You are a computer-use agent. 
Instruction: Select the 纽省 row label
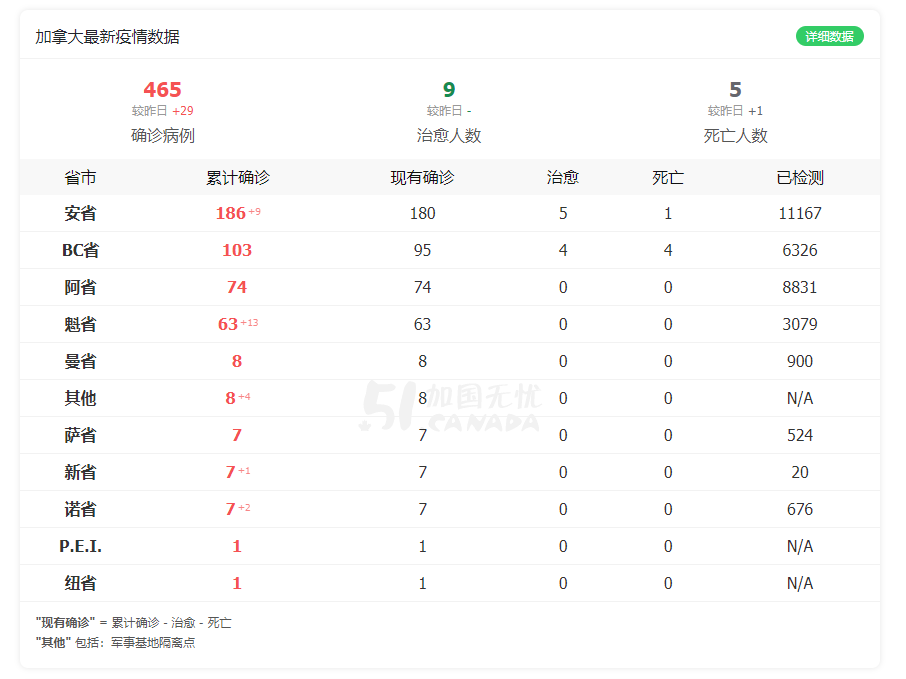[80, 583]
